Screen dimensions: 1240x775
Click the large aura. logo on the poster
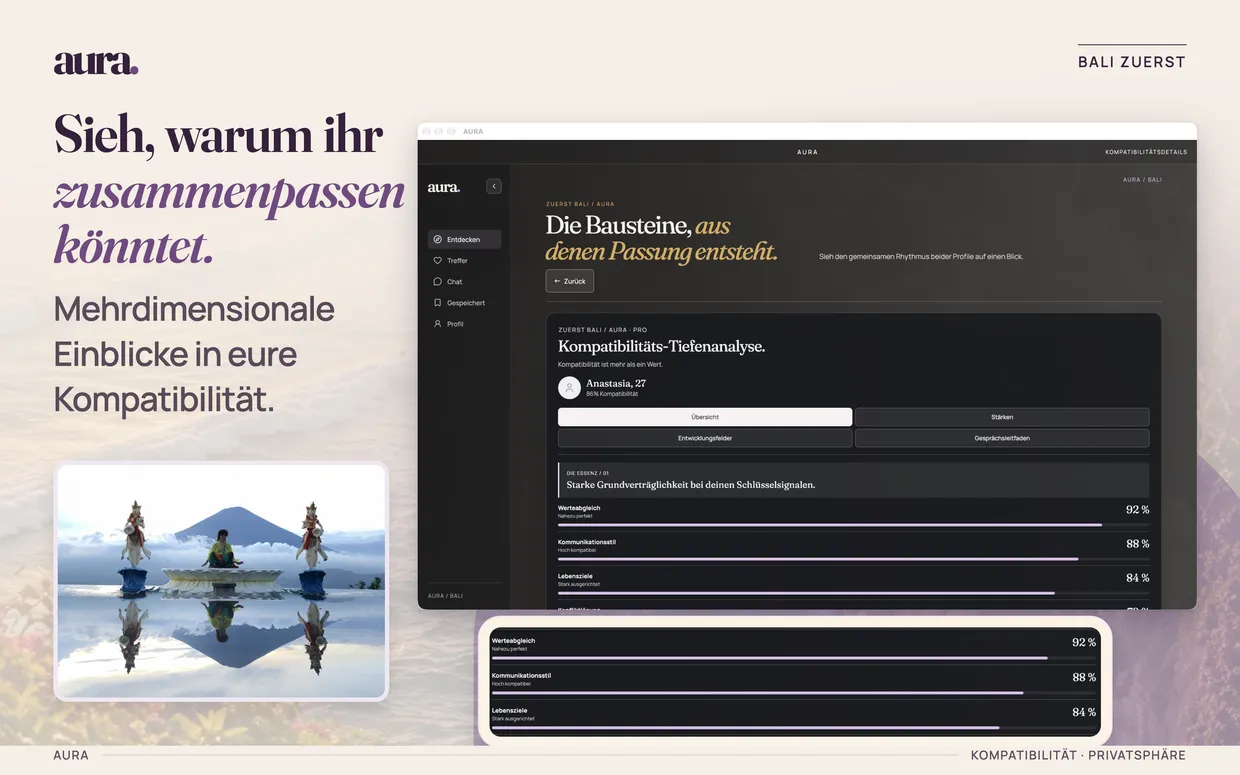[x=96, y=63]
